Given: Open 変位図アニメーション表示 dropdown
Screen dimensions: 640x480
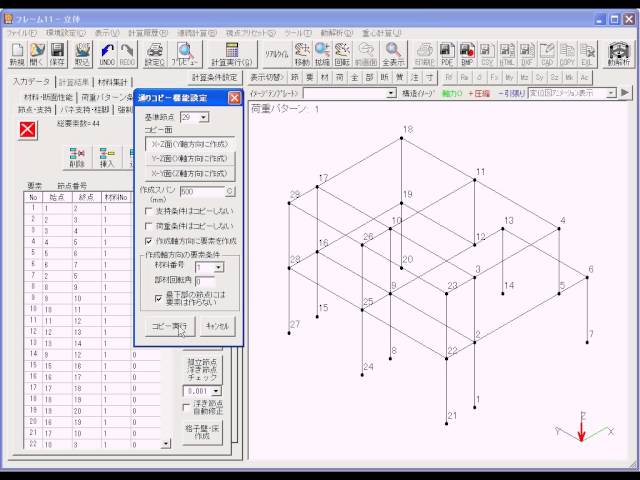Looking at the screenshot, I should coord(611,93).
